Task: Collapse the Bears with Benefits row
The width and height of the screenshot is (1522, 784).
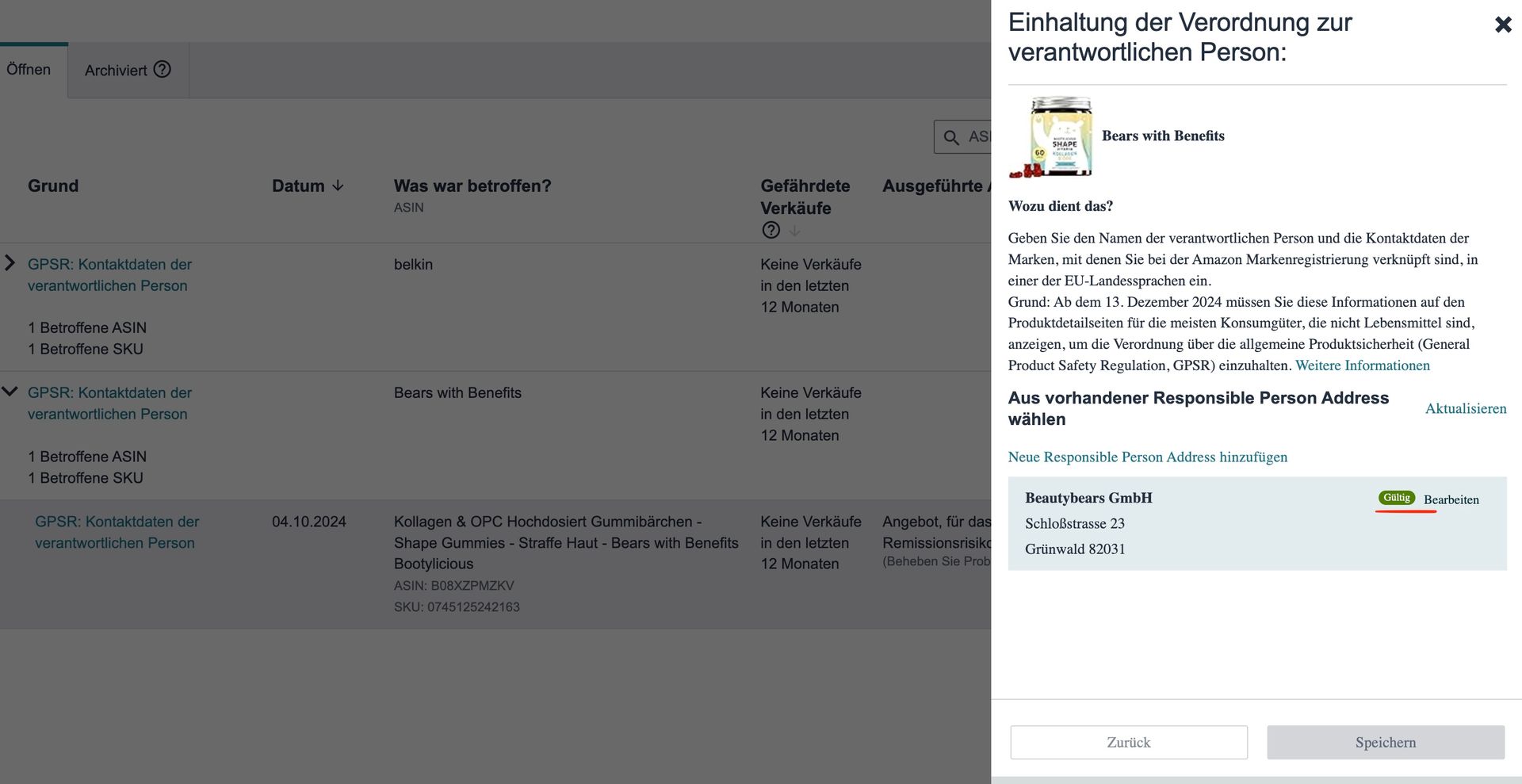Action: pos(10,392)
